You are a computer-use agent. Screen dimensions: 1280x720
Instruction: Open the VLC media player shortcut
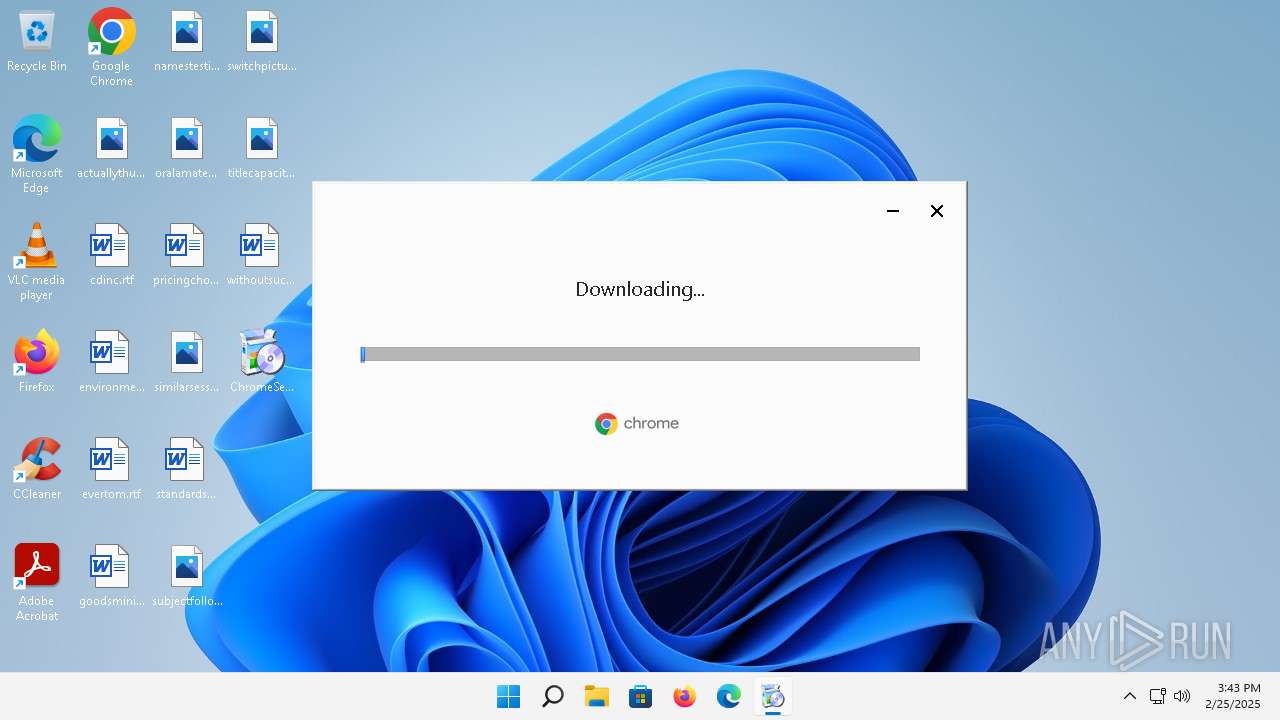pos(37,262)
